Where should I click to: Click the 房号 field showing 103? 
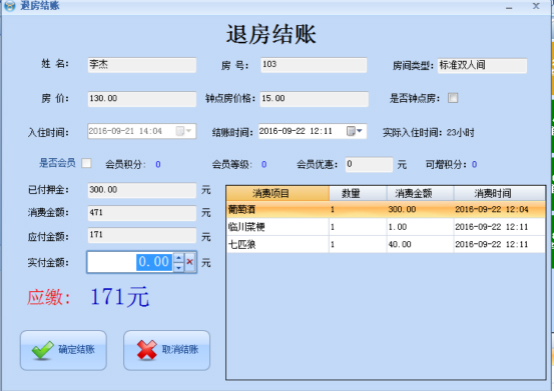[x=314, y=65]
